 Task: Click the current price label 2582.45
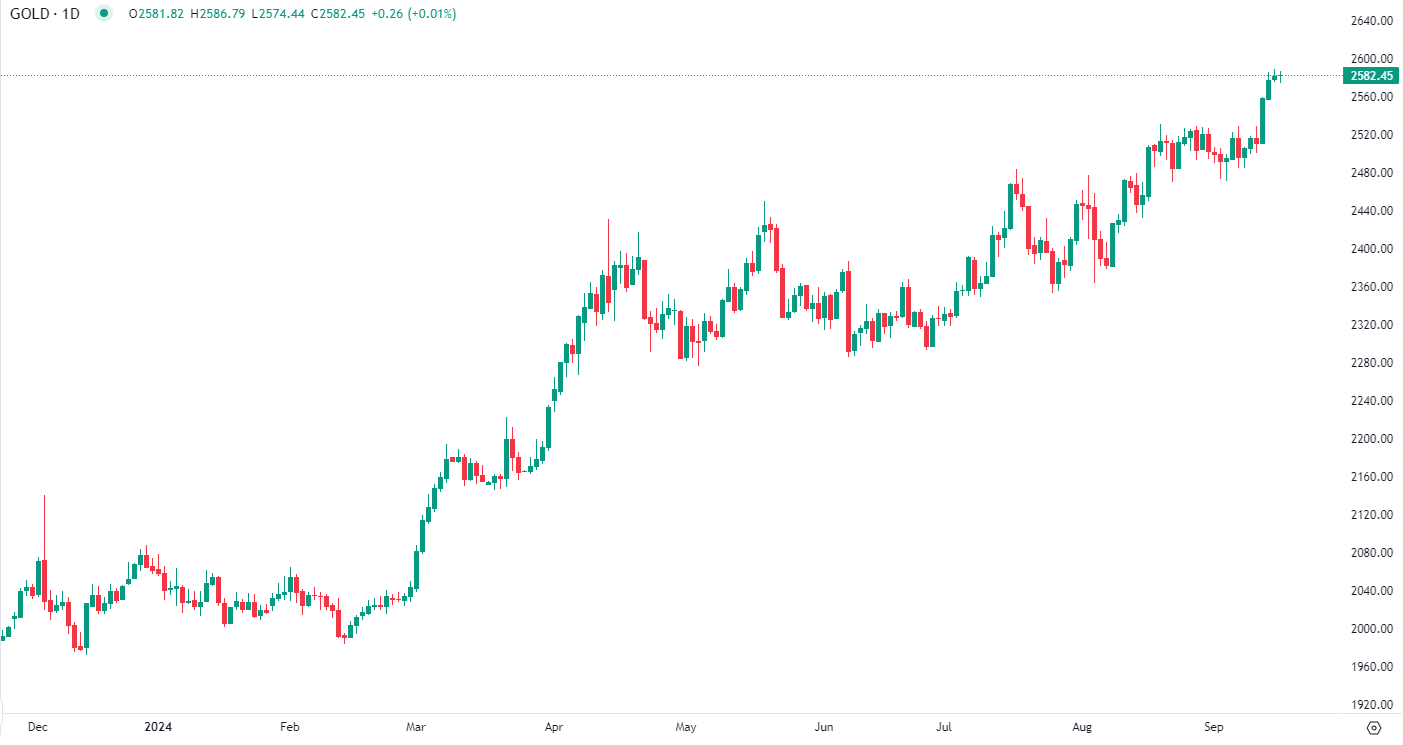click(x=1370, y=76)
